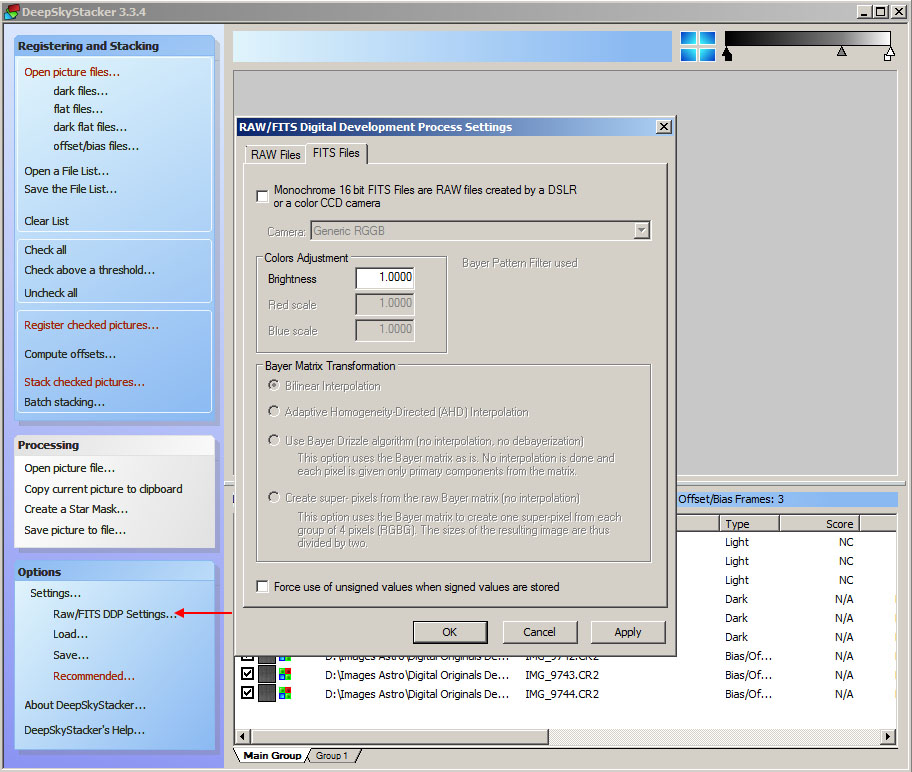
Task: Click the four-square layout icon near gradient bar
Action: point(697,47)
